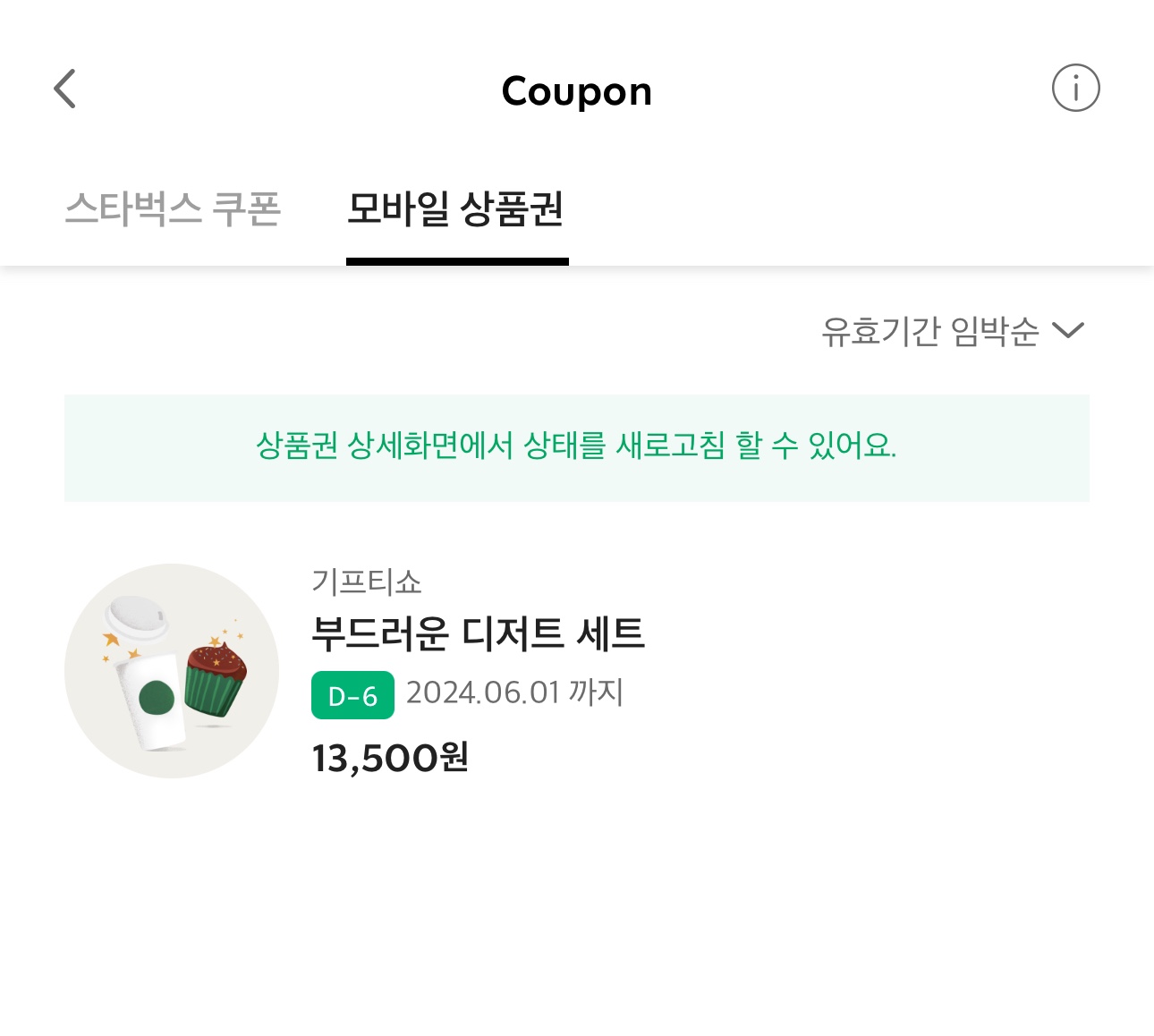The image size is (1154, 1036).
Task: Open the coupon info circle icon
Action: click(x=1075, y=88)
